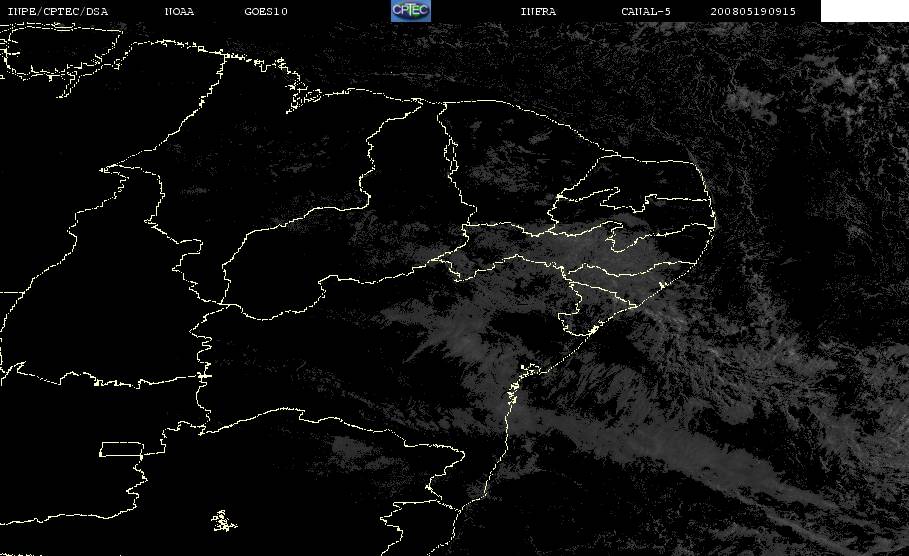
Task: Click the GOES10 satellite label
Action: pos(266,12)
